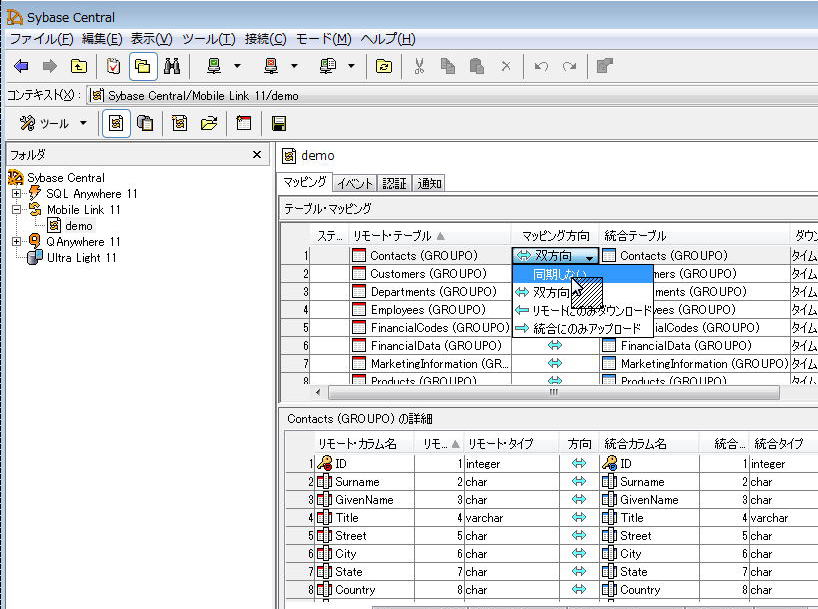Collapse the Mobile Link 11 tree node
The height and width of the screenshot is (609, 818).
coord(17,210)
